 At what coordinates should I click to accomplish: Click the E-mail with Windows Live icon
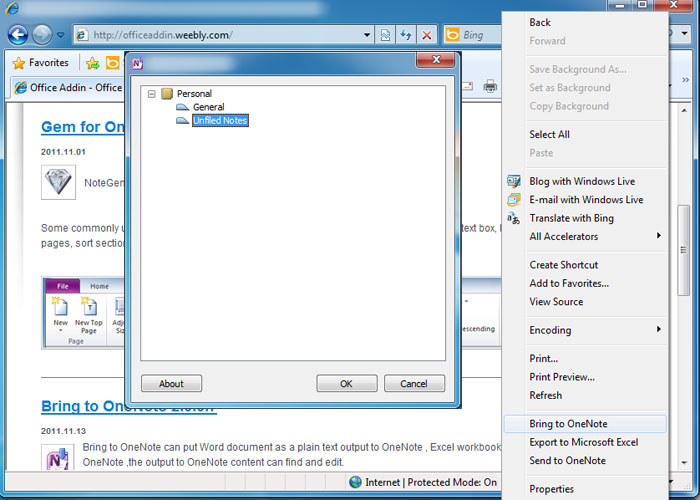(514, 199)
